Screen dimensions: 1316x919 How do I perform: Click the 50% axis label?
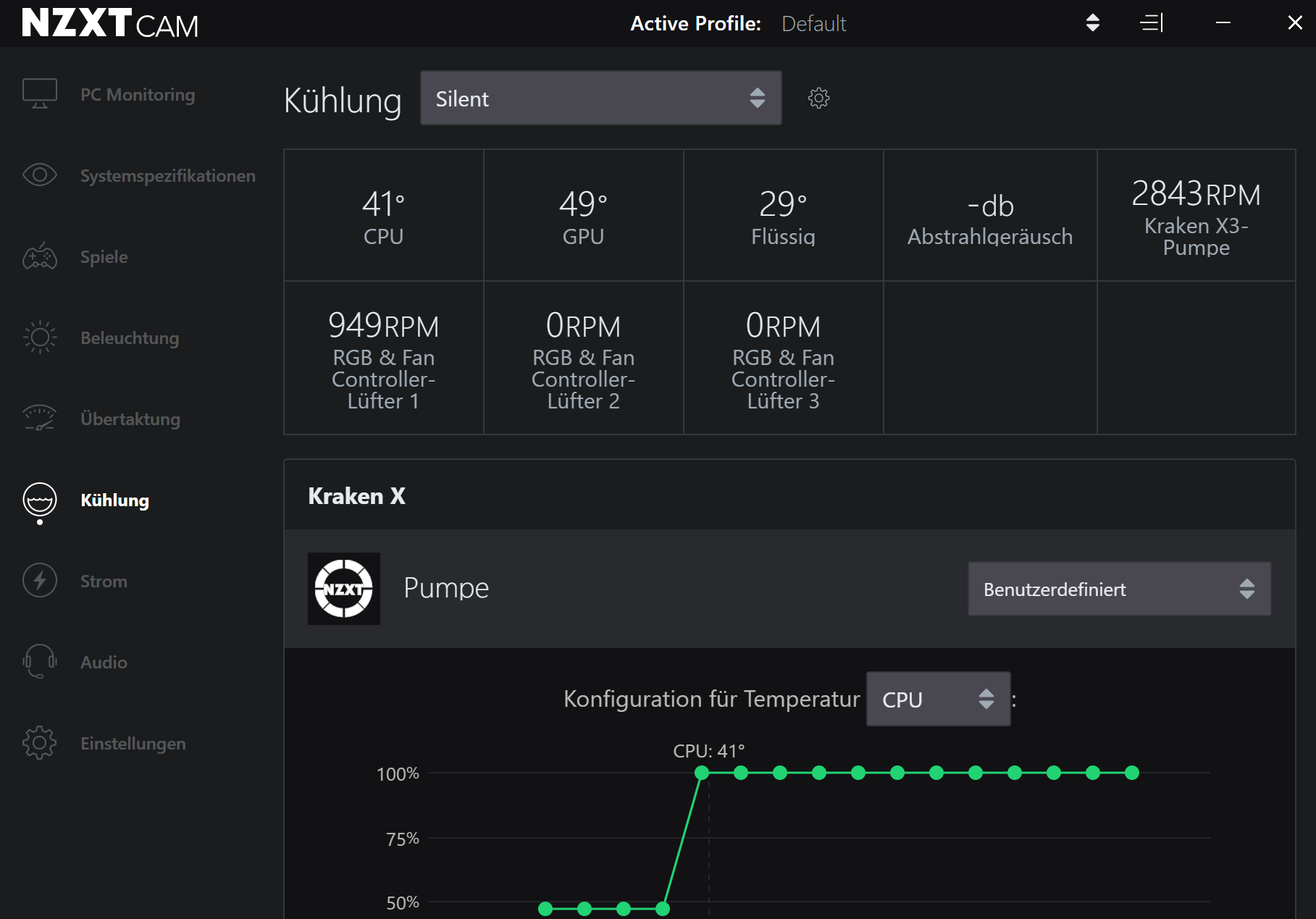[x=403, y=903]
